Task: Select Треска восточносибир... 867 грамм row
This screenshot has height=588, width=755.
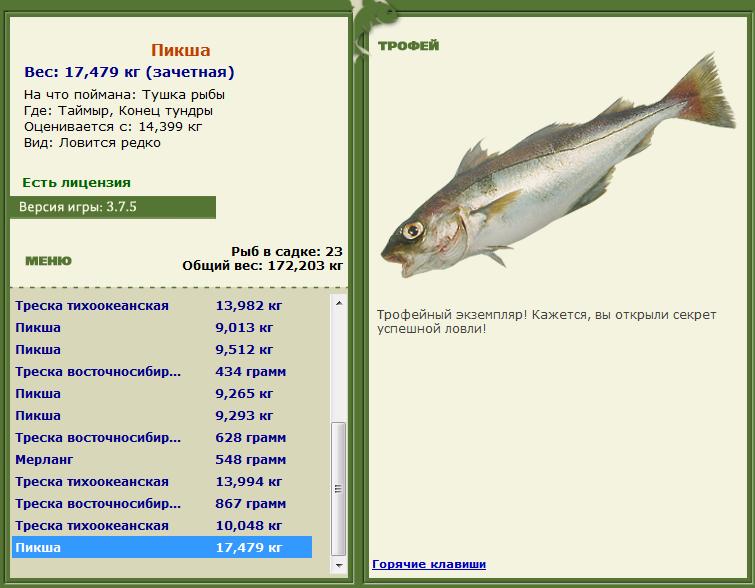Action: pyautogui.click(x=162, y=504)
